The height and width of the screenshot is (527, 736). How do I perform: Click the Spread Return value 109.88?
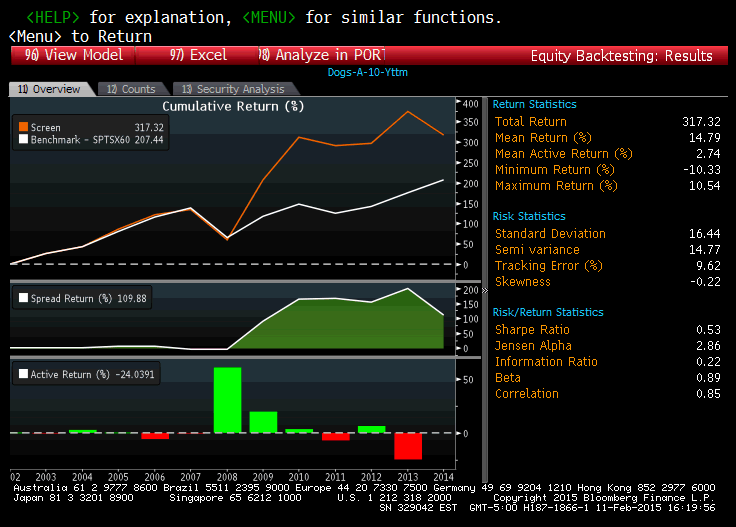pos(131,298)
